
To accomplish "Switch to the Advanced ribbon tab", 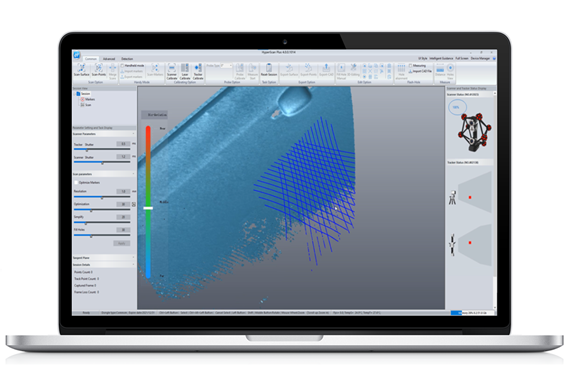I will 109,59.
